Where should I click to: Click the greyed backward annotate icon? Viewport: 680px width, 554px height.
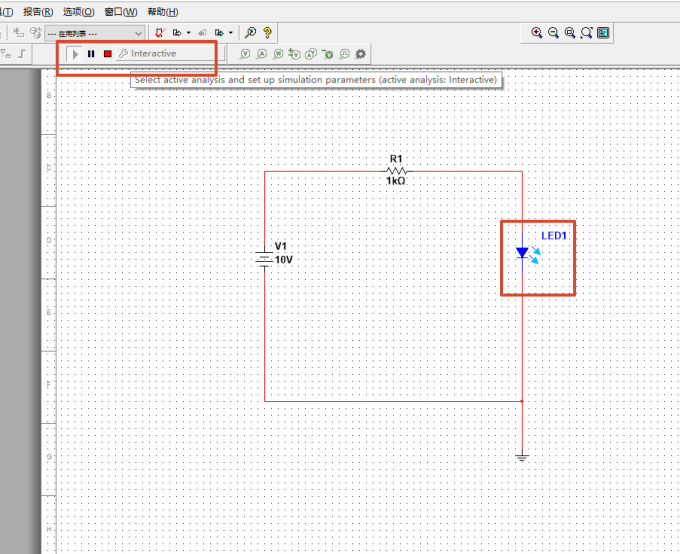click(202, 33)
